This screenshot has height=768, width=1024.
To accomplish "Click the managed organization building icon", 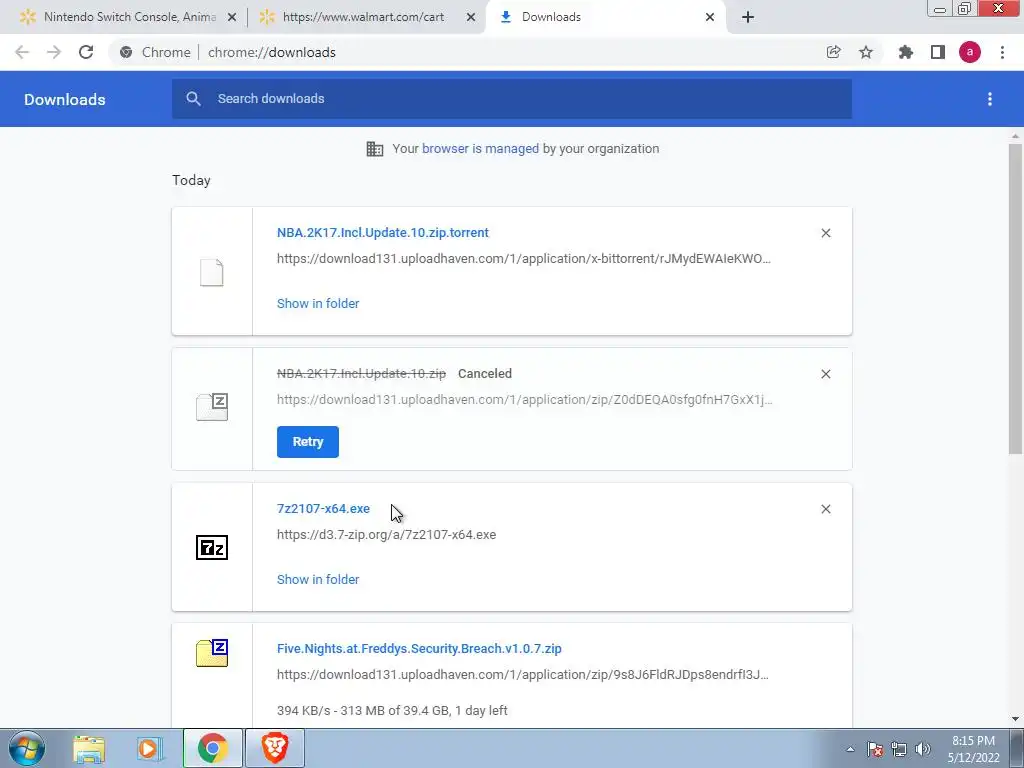I will (x=375, y=149).
